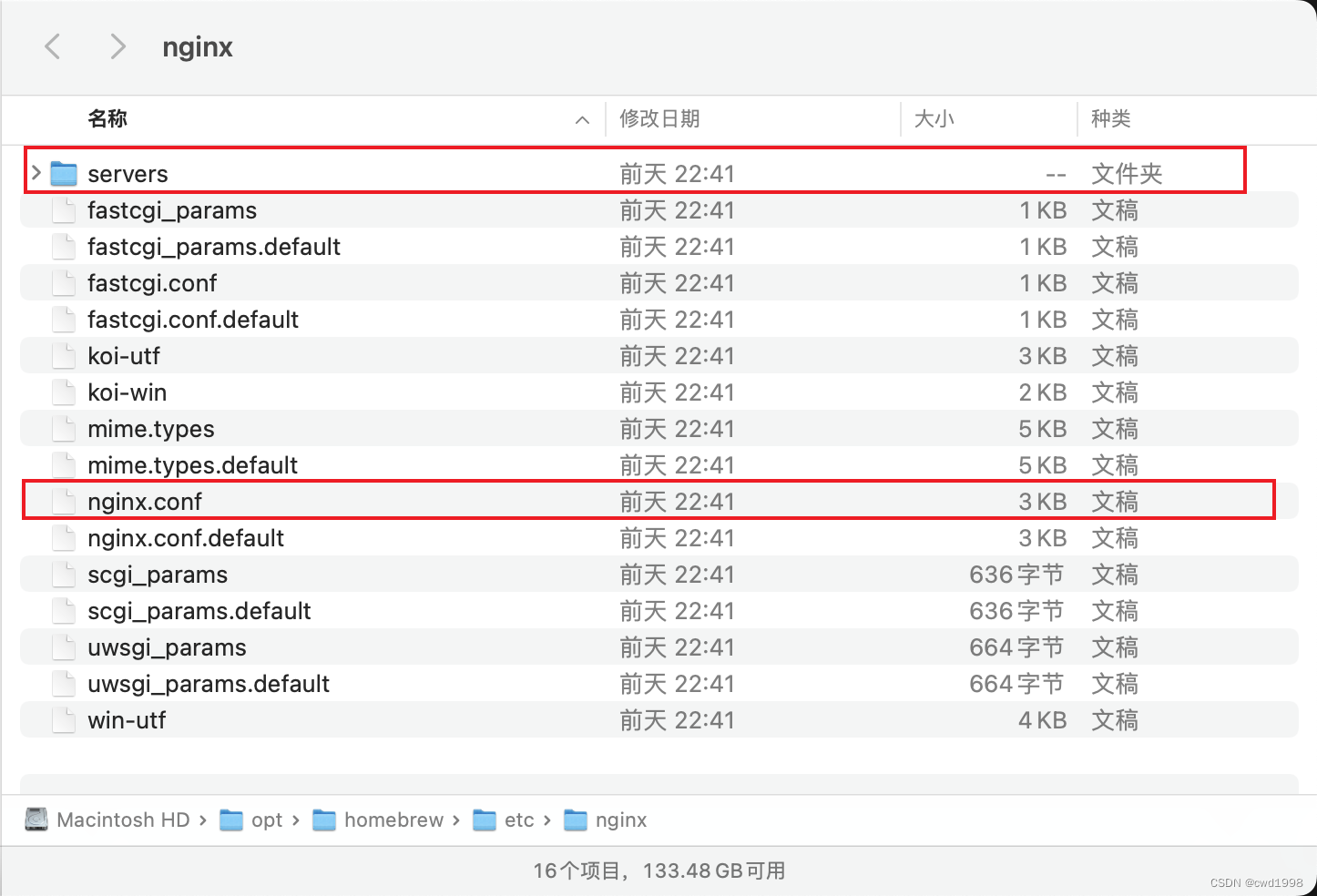Click the fastcgi.conf file icon
The image size is (1317, 896).
pyautogui.click(x=64, y=283)
